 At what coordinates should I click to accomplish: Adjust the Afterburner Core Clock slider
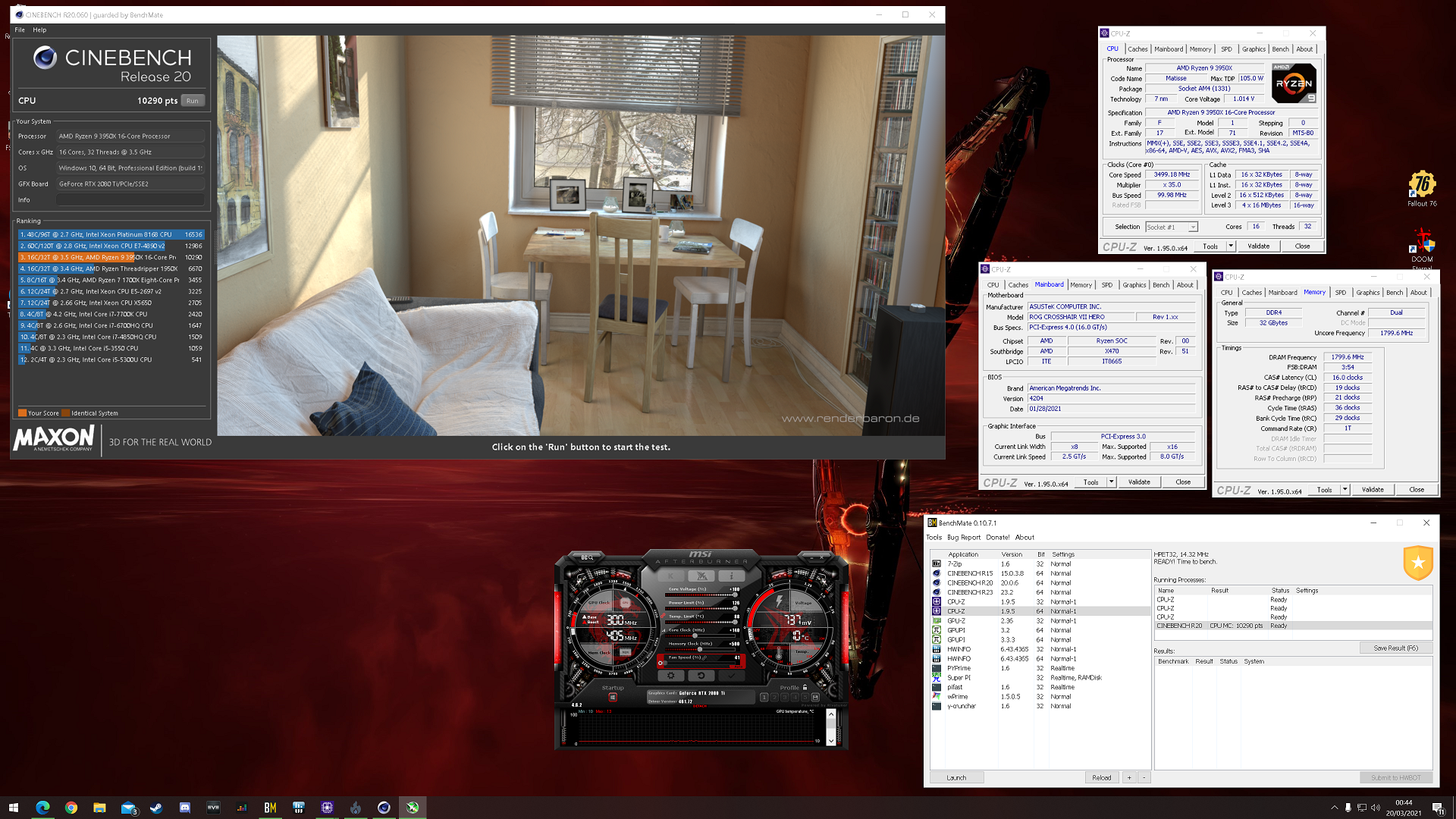[701, 635]
